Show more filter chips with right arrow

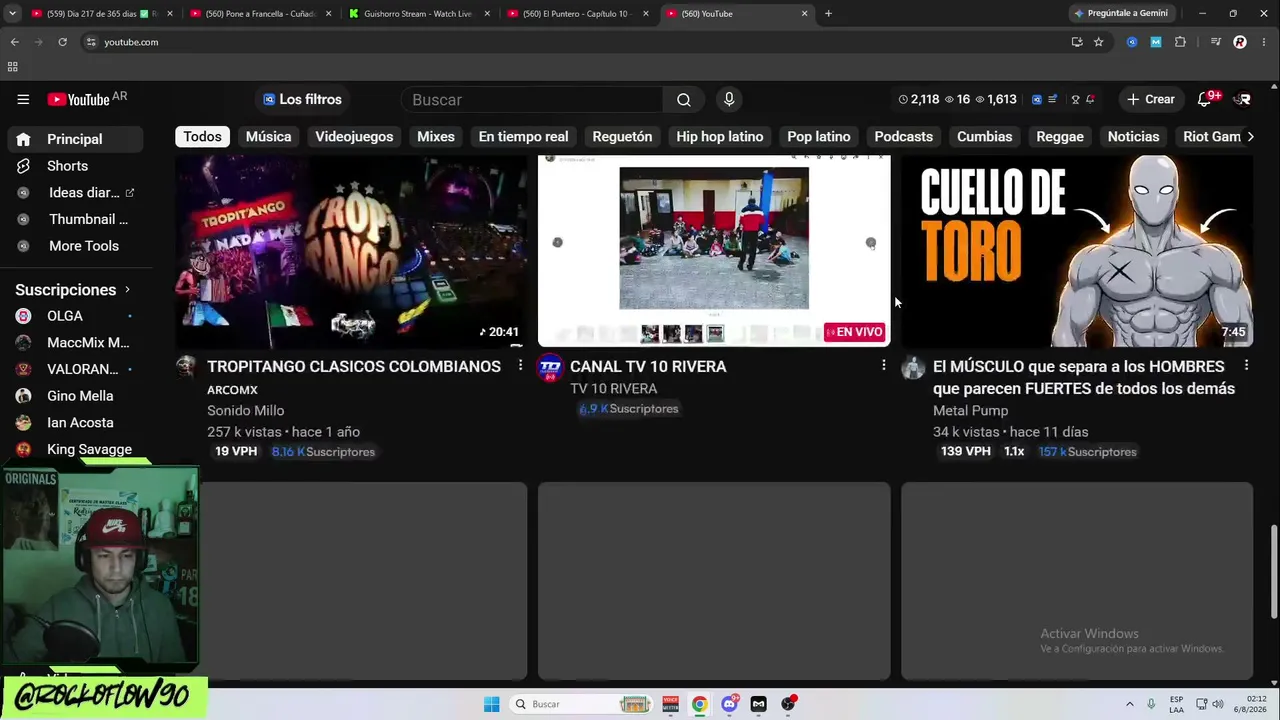pos(1250,137)
